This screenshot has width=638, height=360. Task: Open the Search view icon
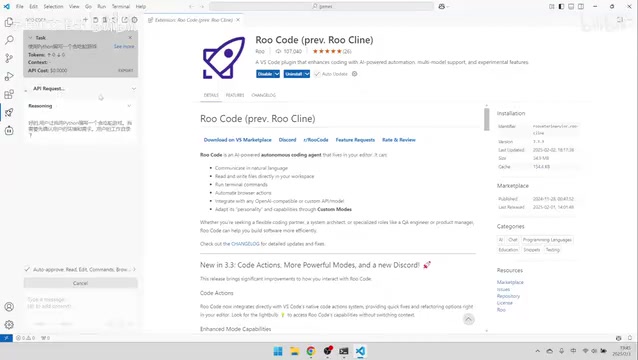pos(9,40)
